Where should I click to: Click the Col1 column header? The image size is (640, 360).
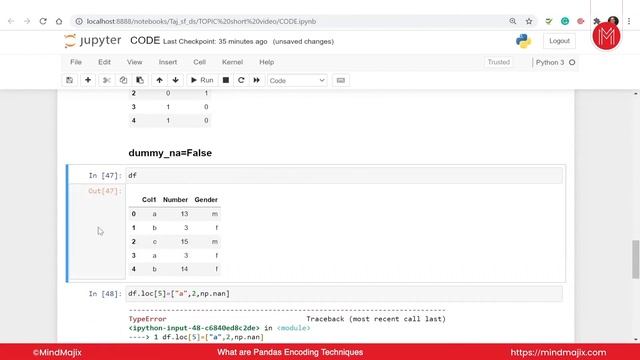click(x=149, y=200)
